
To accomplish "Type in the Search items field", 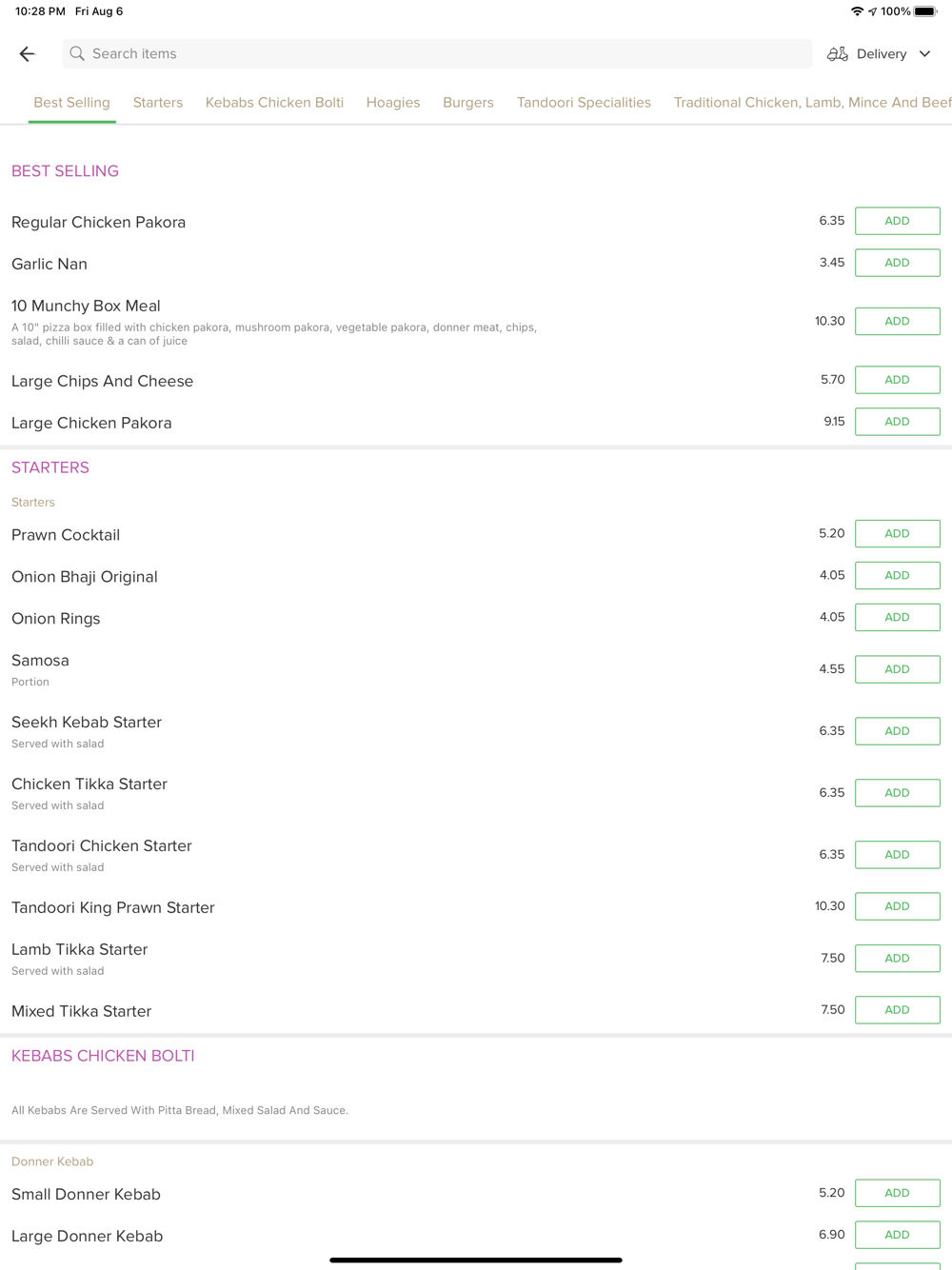I will coord(438,54).
